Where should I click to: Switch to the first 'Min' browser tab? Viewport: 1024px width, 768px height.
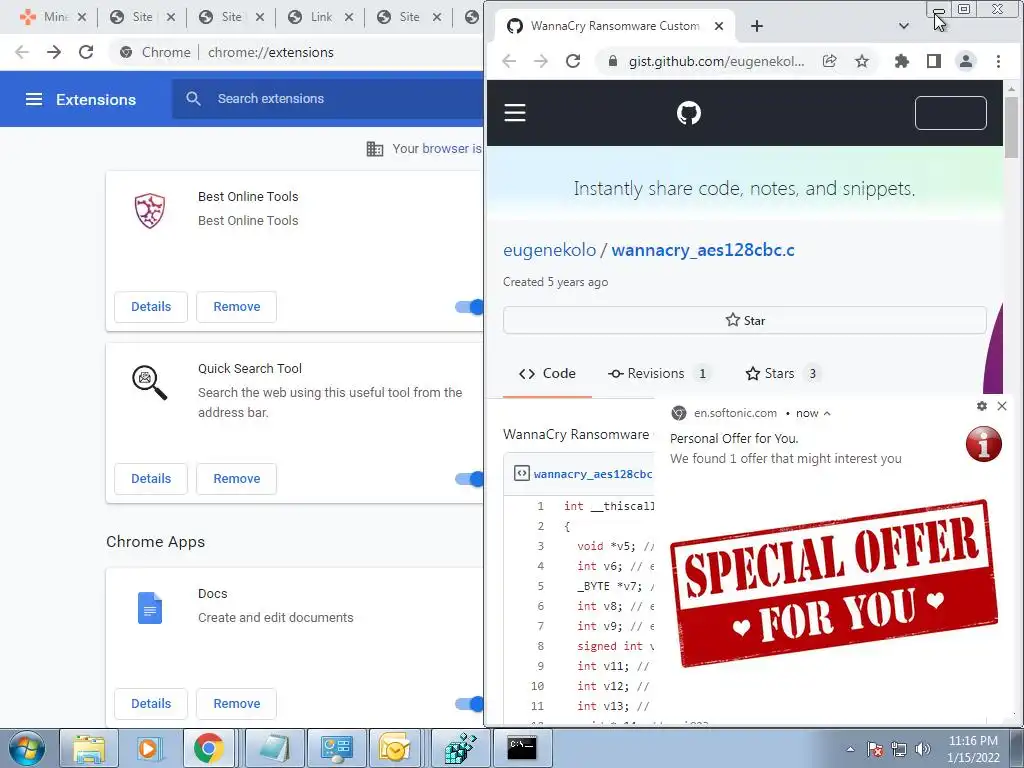(52, 17)
